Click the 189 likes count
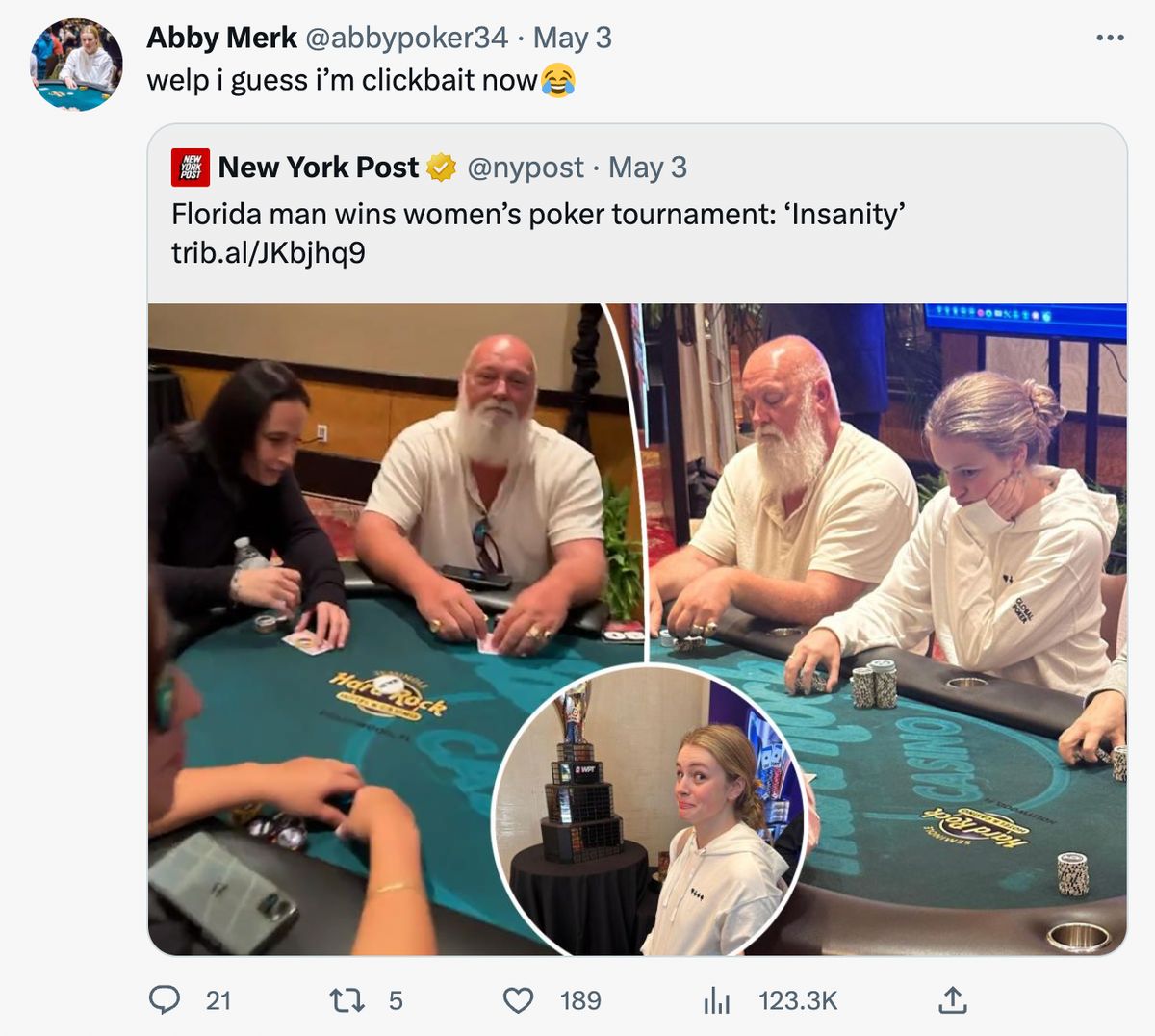1155x1036 pixels. (x=580, y=1001)
